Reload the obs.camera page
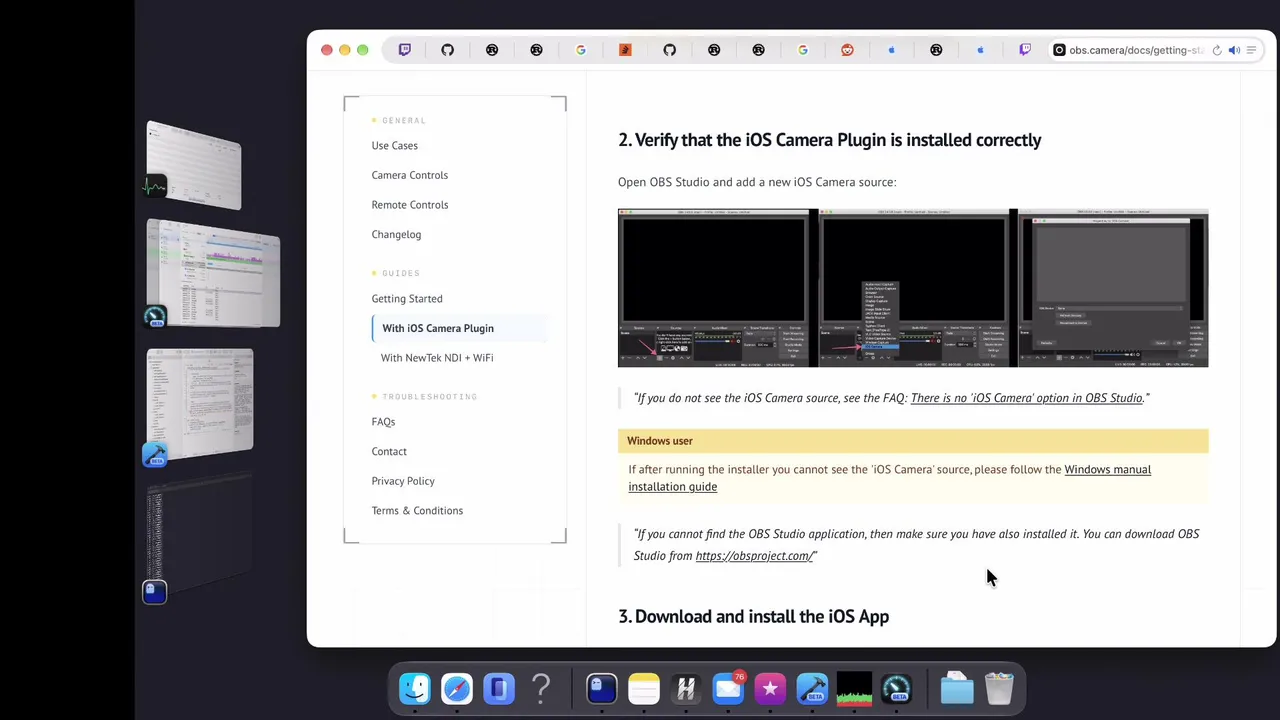 pos(1217,50)
